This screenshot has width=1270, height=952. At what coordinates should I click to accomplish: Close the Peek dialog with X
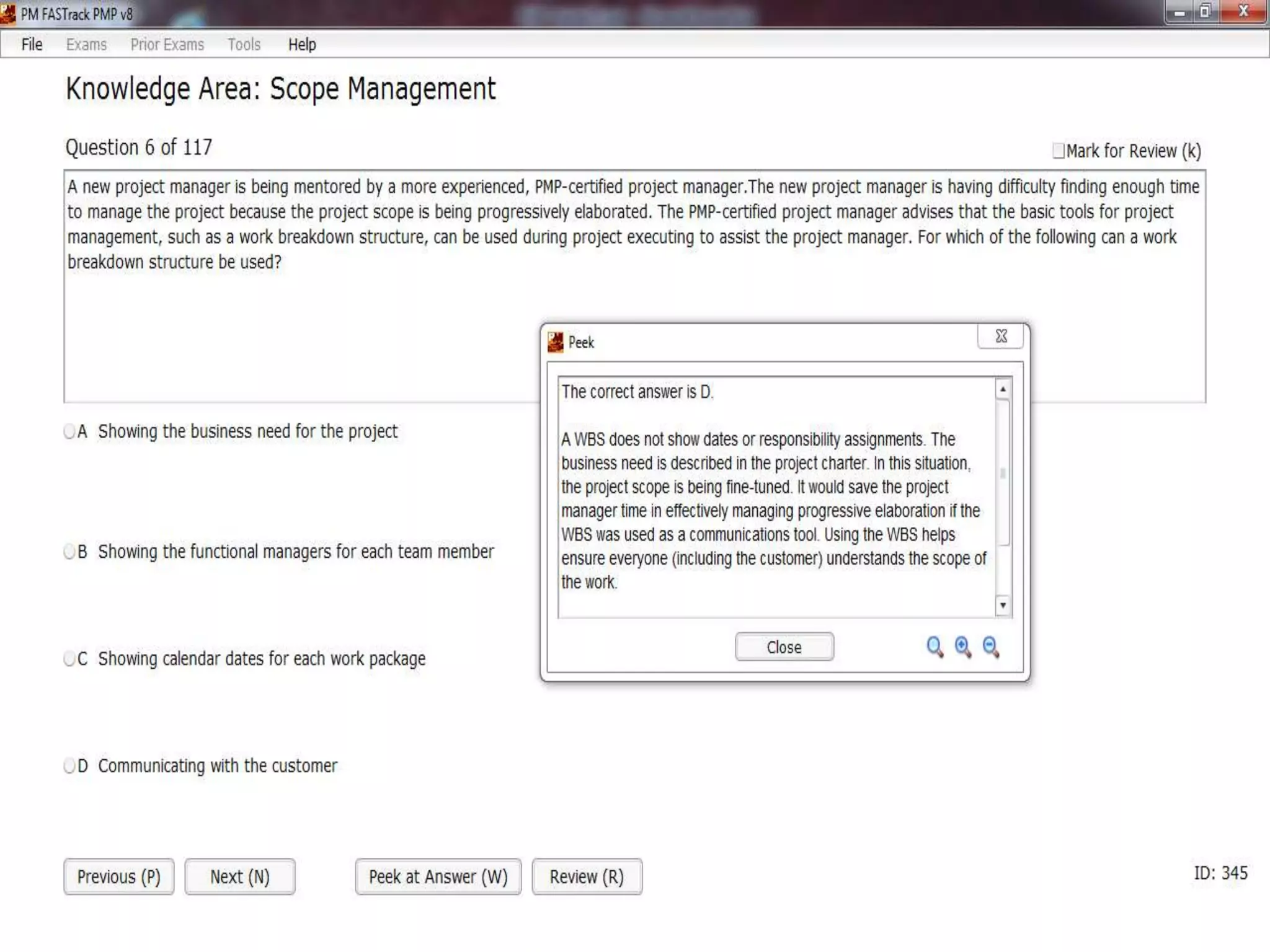(x=1000, y=336)
